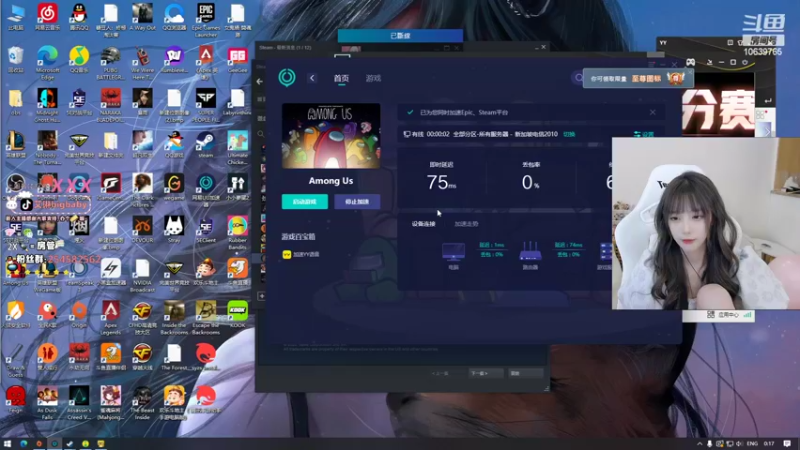800x450 pixels.
Task: Launch SUPER PEOPLE desktop shortcut
Action: point(206,105)
